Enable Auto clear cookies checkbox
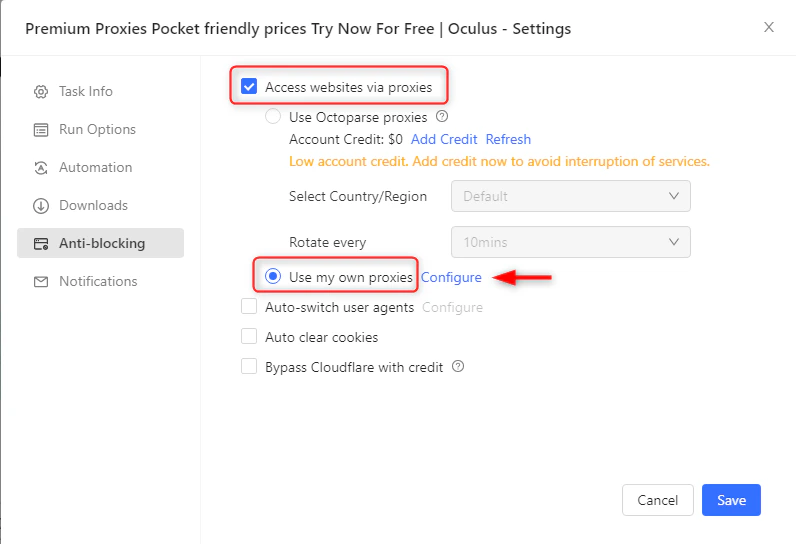 [x=249, y=337]
